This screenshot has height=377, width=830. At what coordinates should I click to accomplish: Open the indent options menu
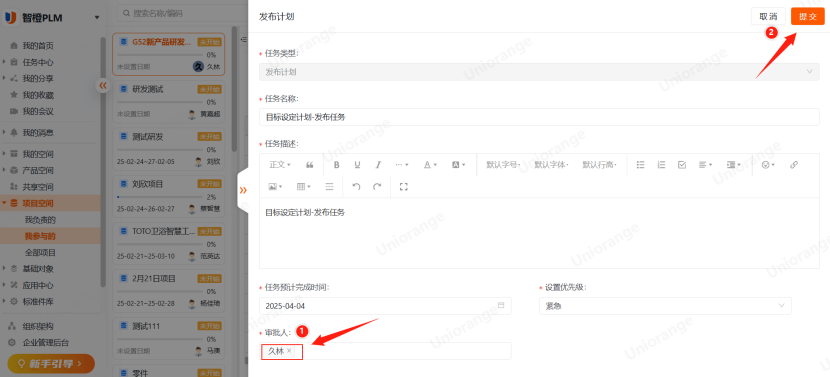tap(734, 165)
